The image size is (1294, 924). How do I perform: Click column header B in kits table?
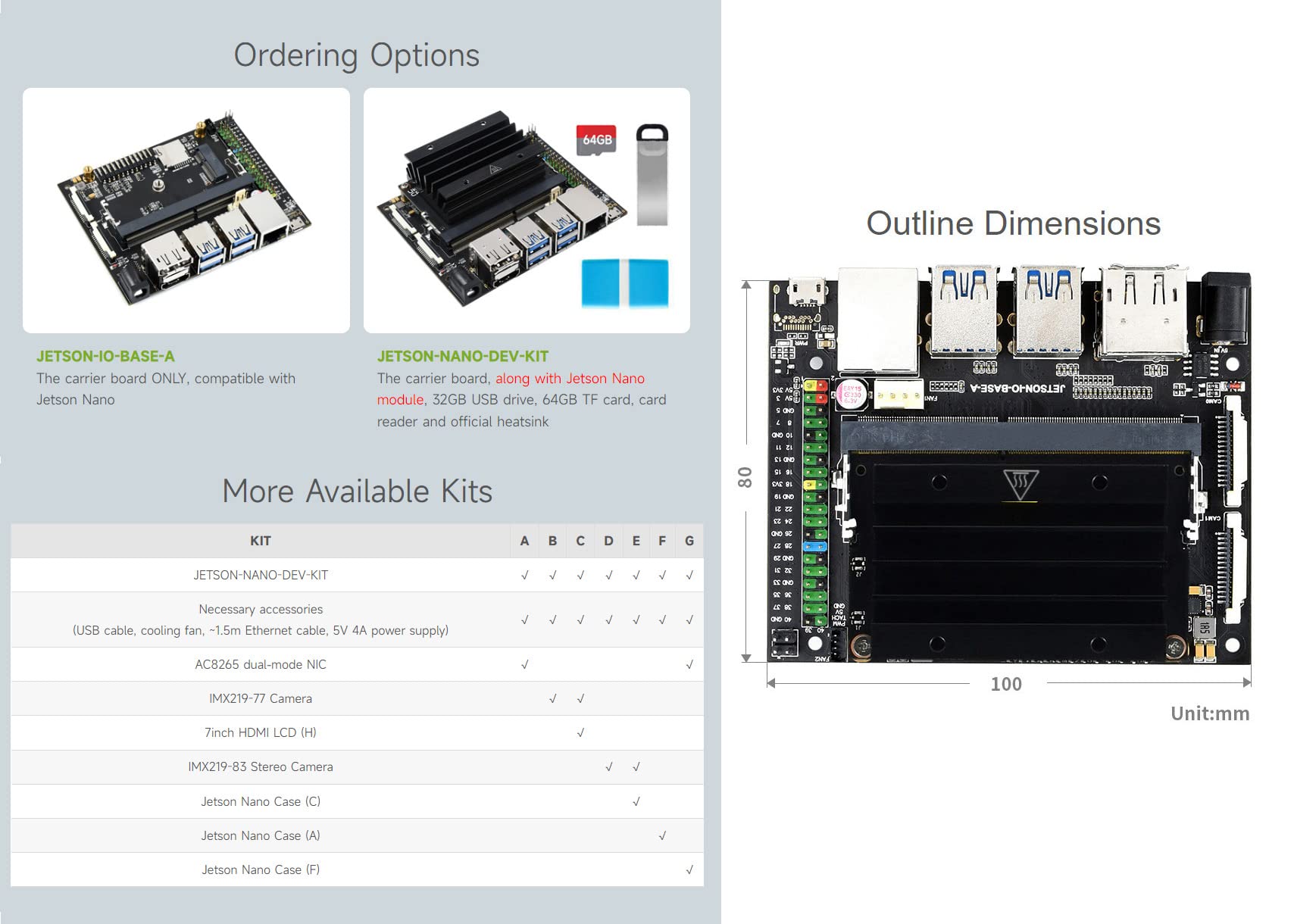click(552, 541)
